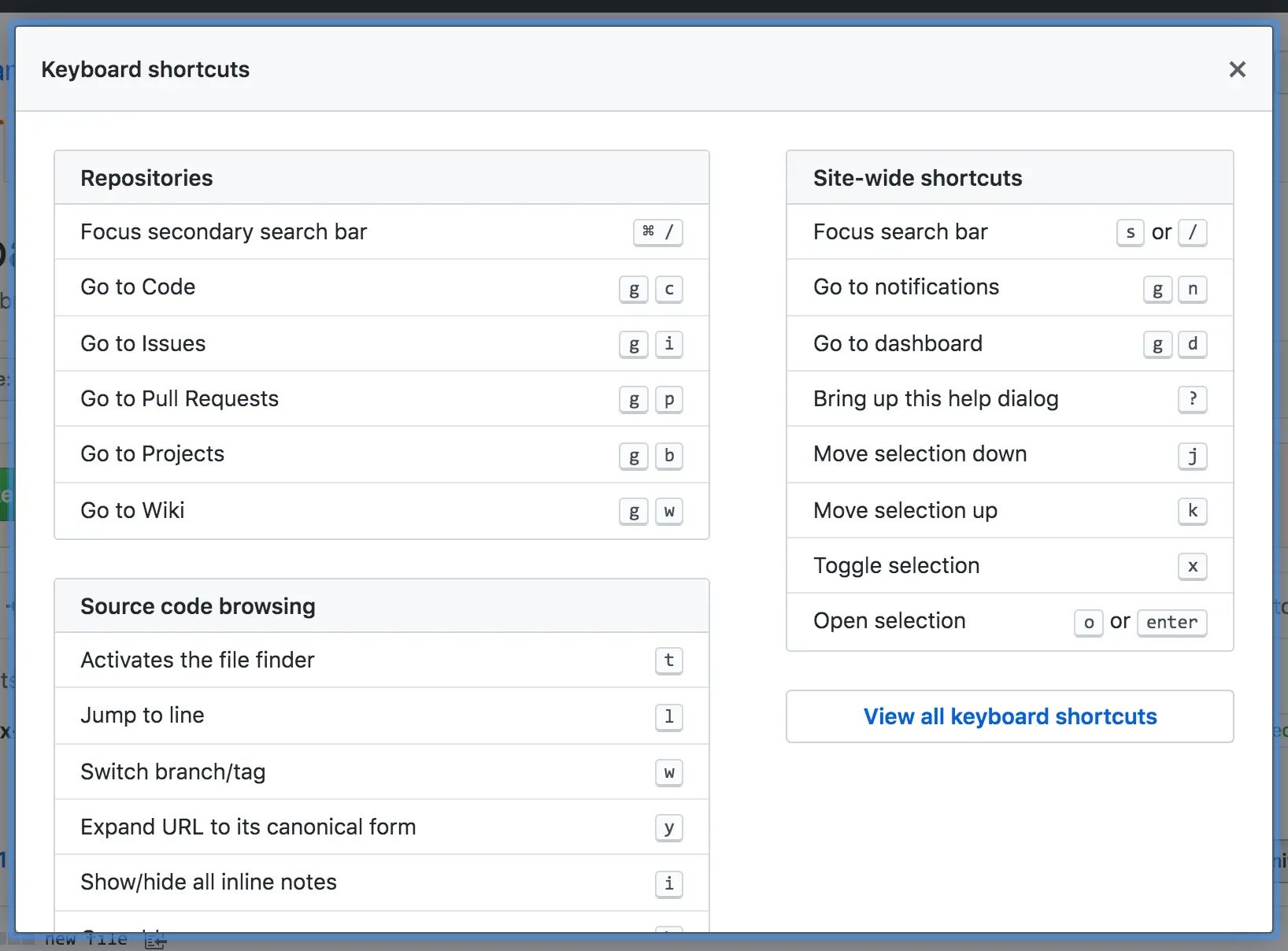Click the 'Go to Wiki' shortcut label
The image size is (1288, 951).
(132, 510)
